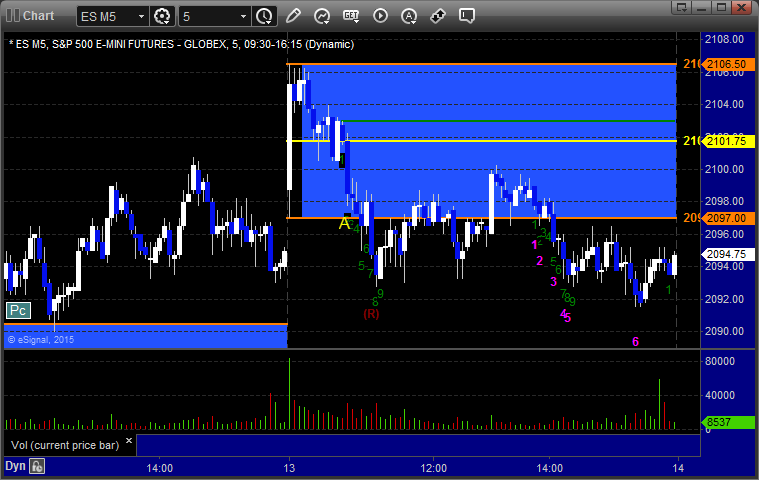Click the green 8537 volume marker
This screenshot has height=480, width=759.
click(x=728, y=422)
